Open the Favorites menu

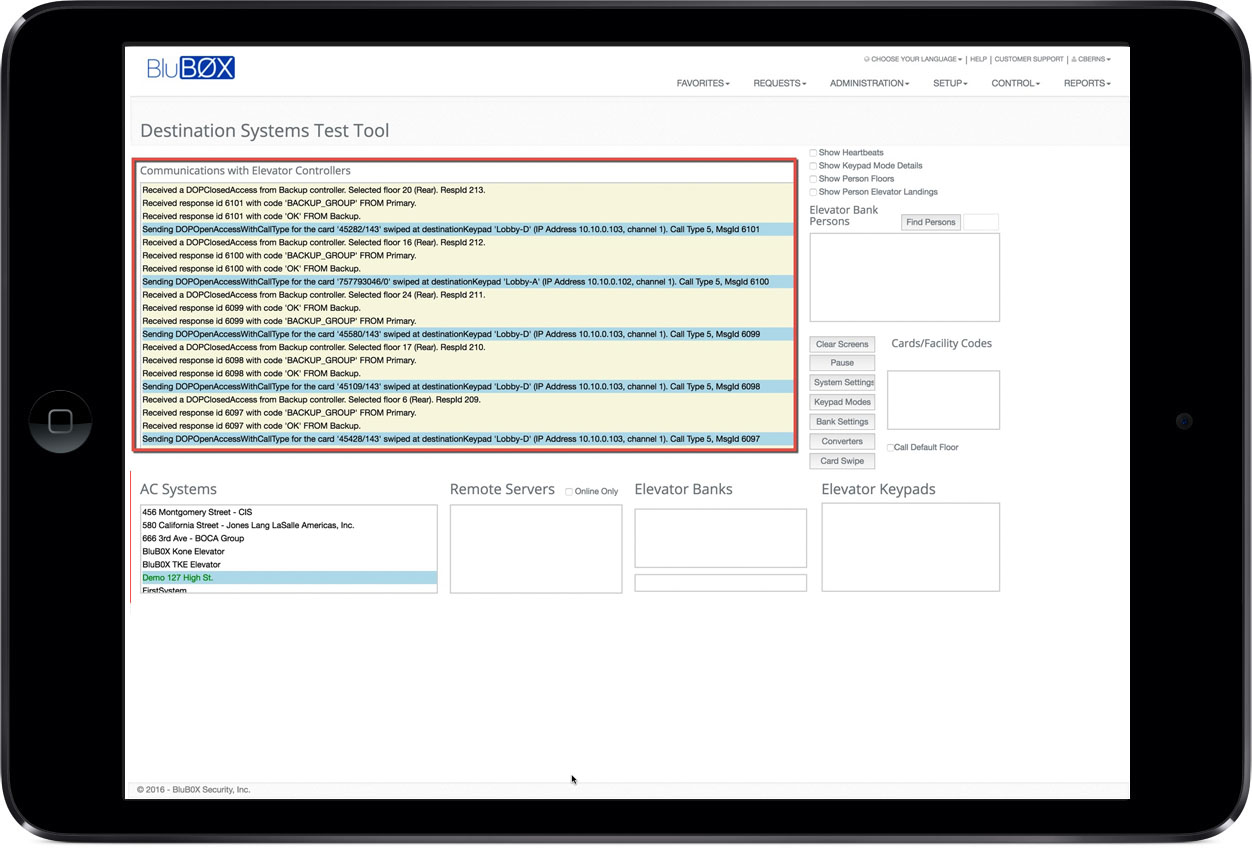(x=703, y=84)
